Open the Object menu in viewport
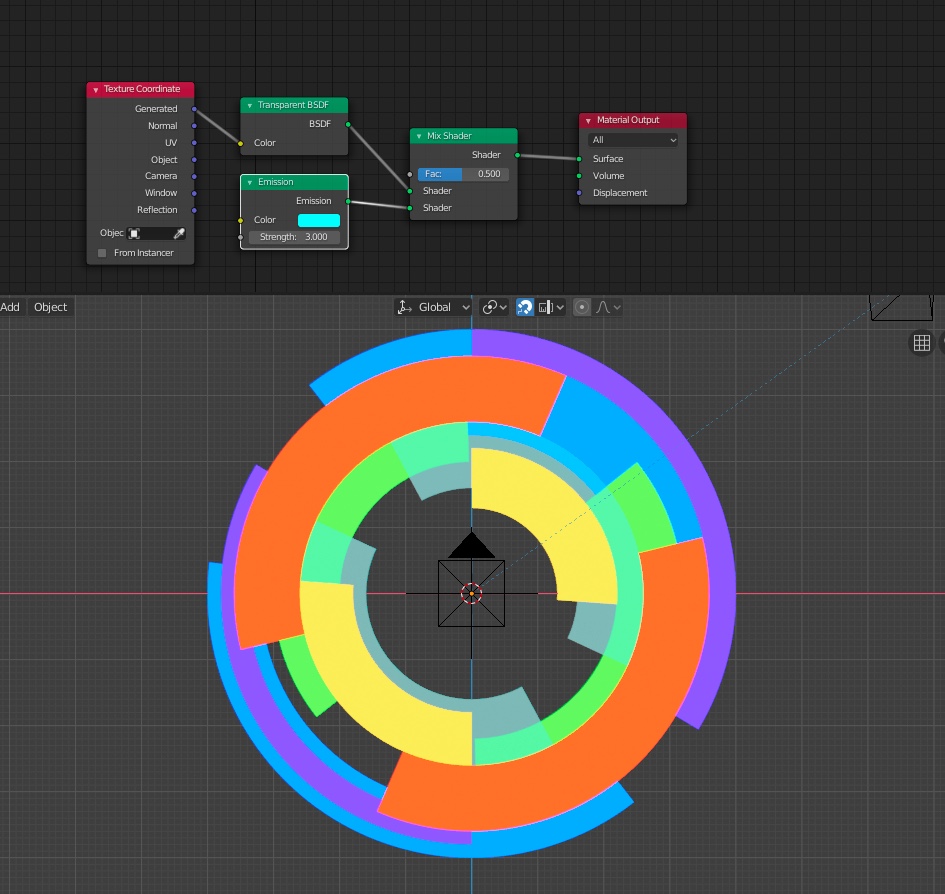Viewport: 945px width, 894px height. [x=51, y=307]
